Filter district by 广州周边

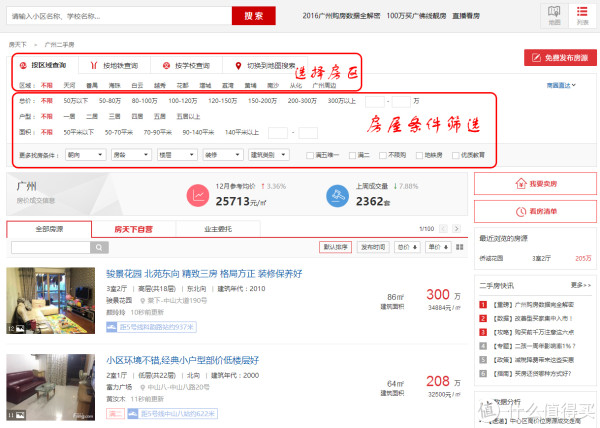click(324, 85)
